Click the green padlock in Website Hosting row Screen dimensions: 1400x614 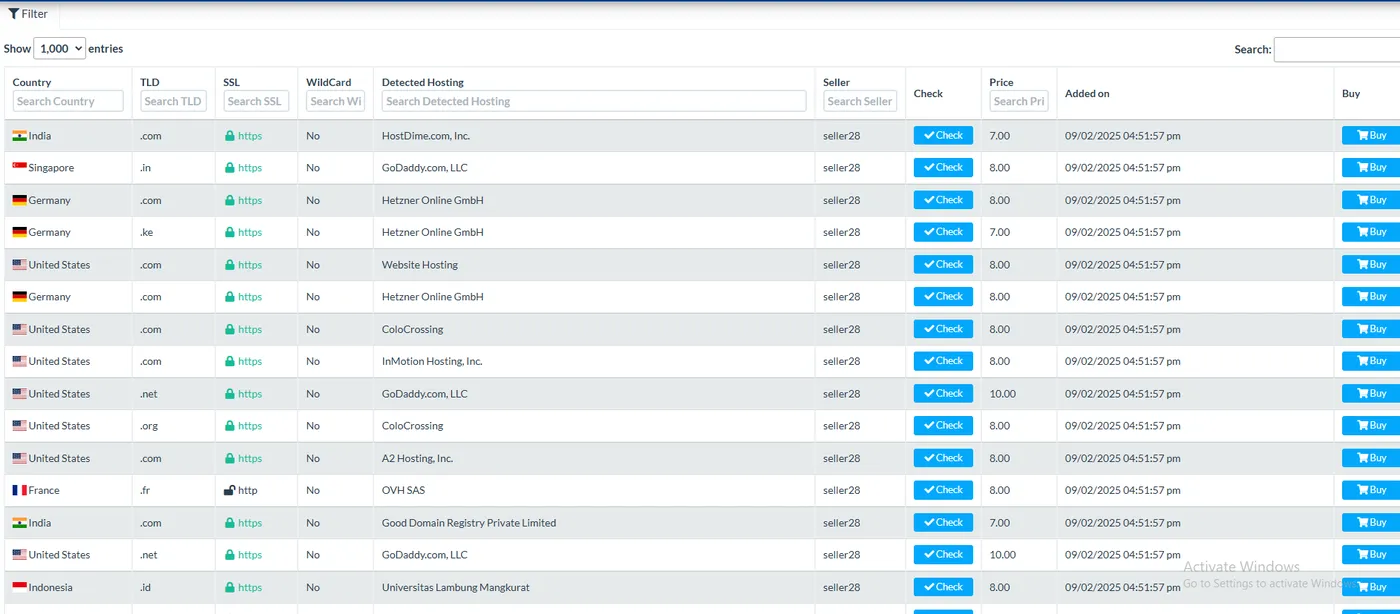(229, 265)
